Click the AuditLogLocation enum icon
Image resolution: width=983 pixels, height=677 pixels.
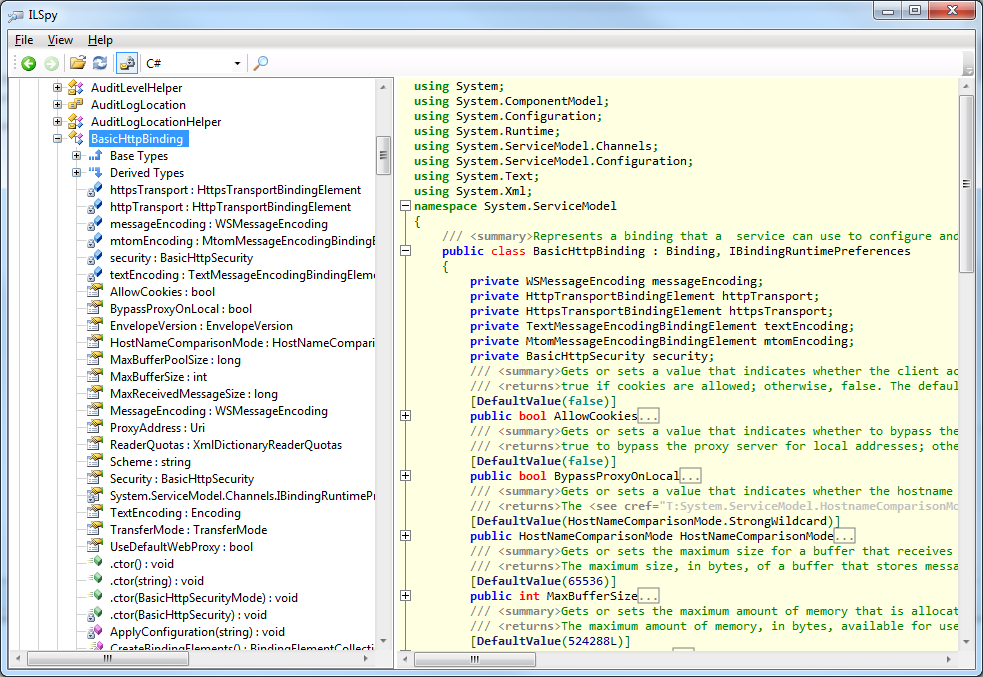point(76,105)
